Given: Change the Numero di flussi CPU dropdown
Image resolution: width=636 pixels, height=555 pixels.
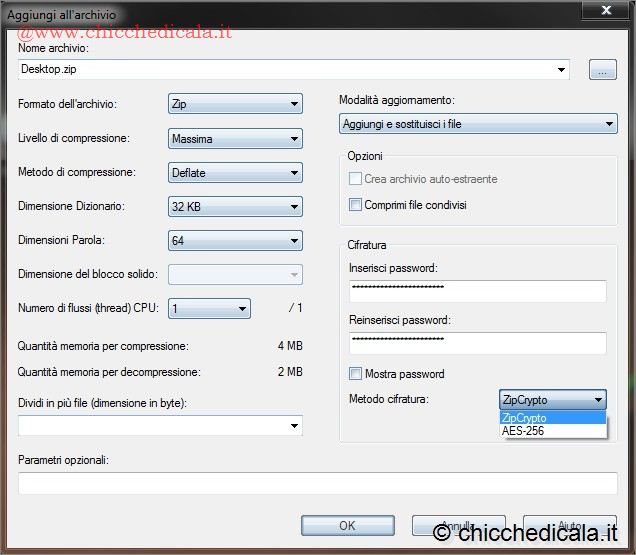Looking at the screenshot, I should tap(209, 309).
